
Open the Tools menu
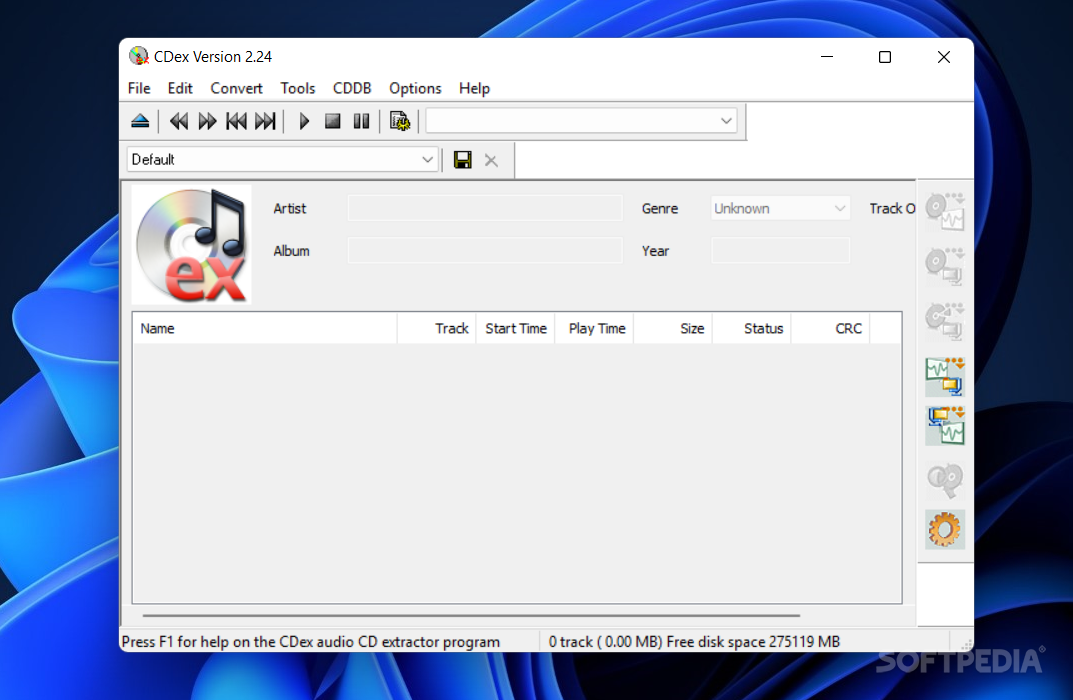click(x=298, y=88)
